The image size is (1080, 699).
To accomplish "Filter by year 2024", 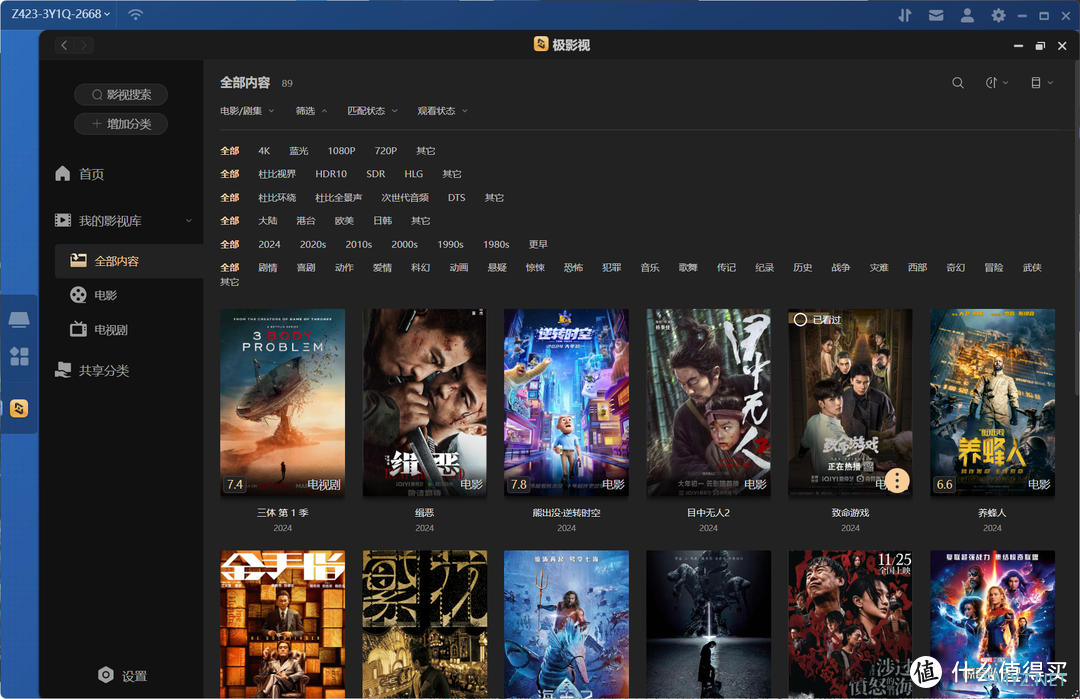I will (269, 244).
